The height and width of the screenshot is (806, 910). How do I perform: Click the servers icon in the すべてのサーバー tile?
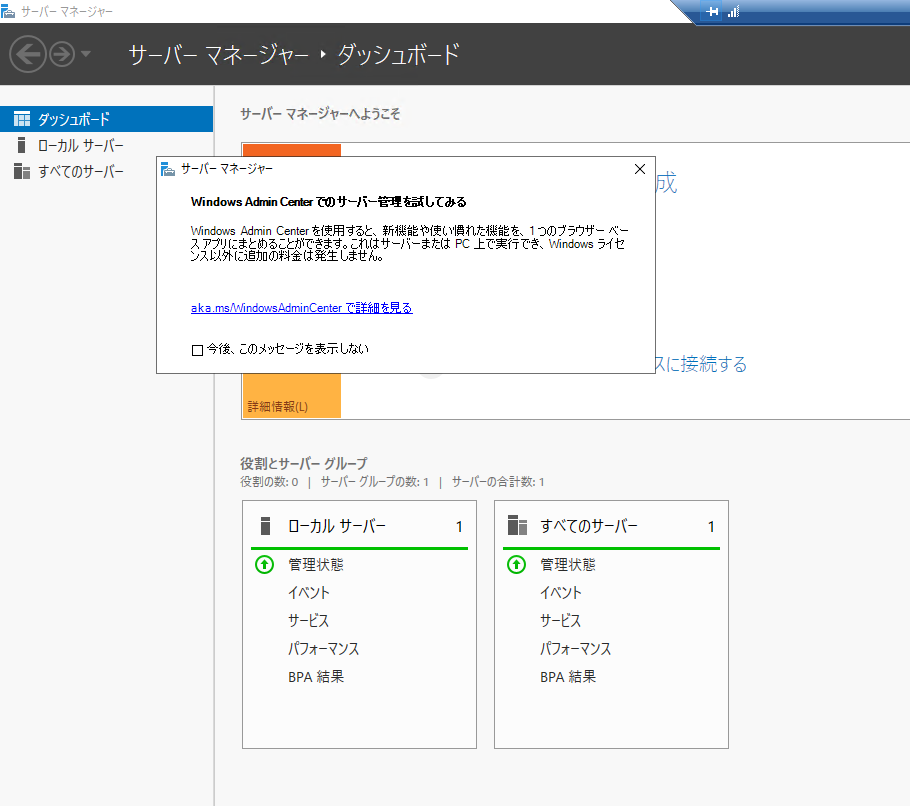(x=517, y=525)
